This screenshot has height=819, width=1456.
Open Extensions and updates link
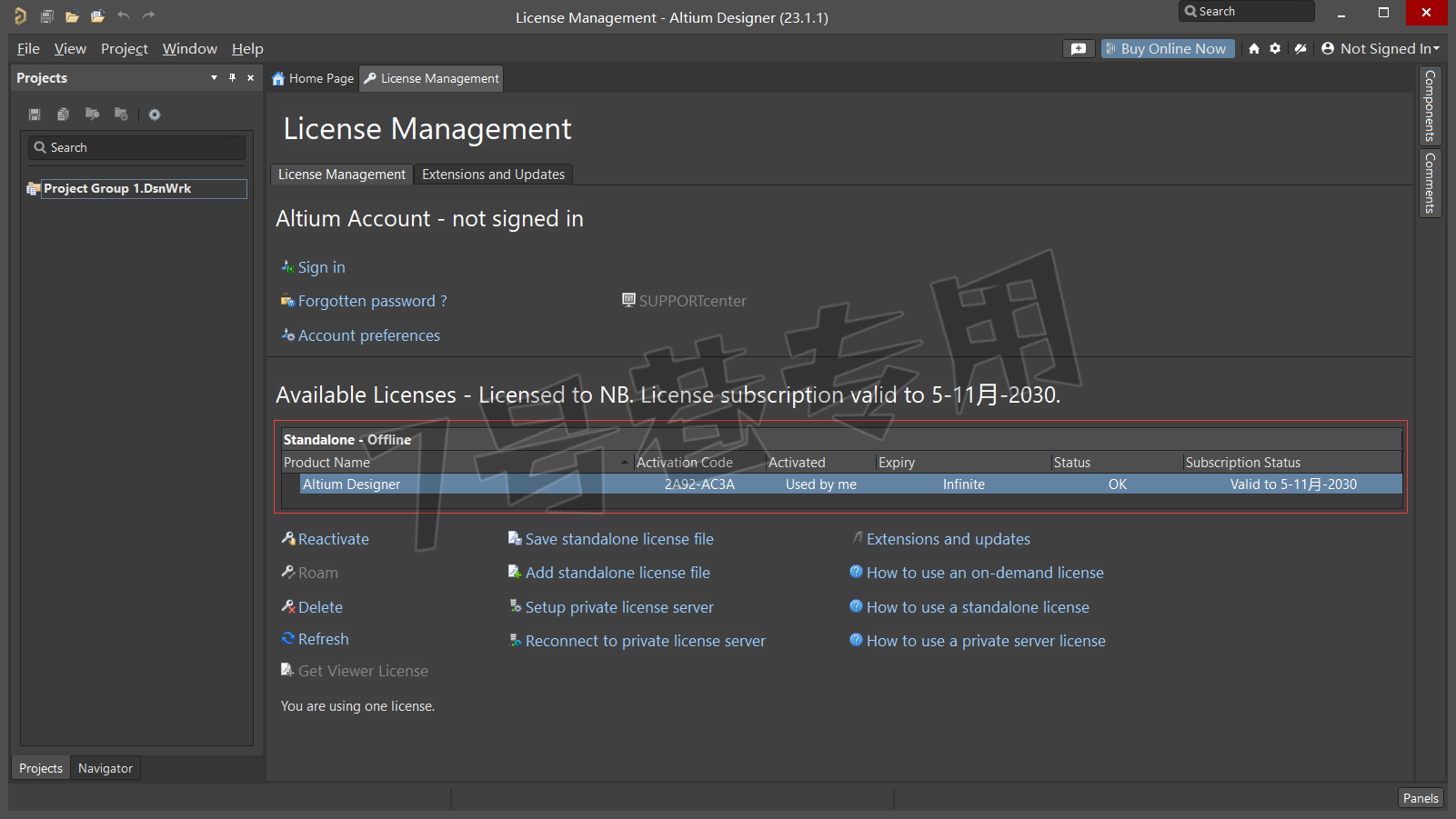948,539
